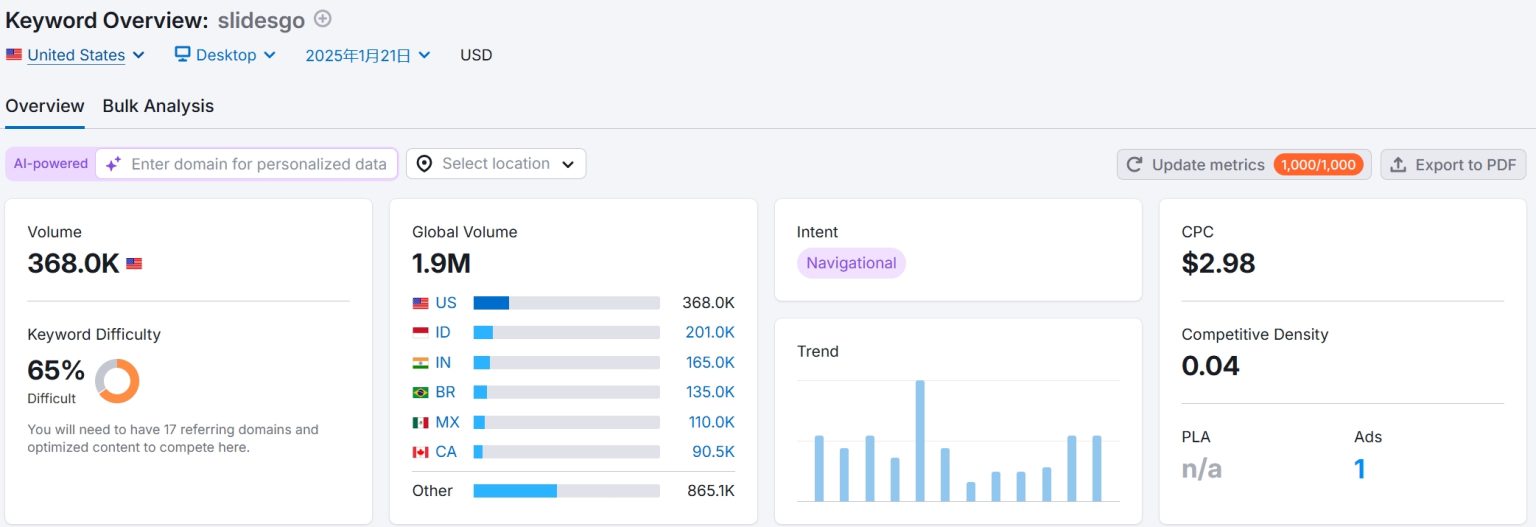1536x527 pixels.
Task: Click the AI sparkle icon in domain field
Action: click(x=114, y=164)
